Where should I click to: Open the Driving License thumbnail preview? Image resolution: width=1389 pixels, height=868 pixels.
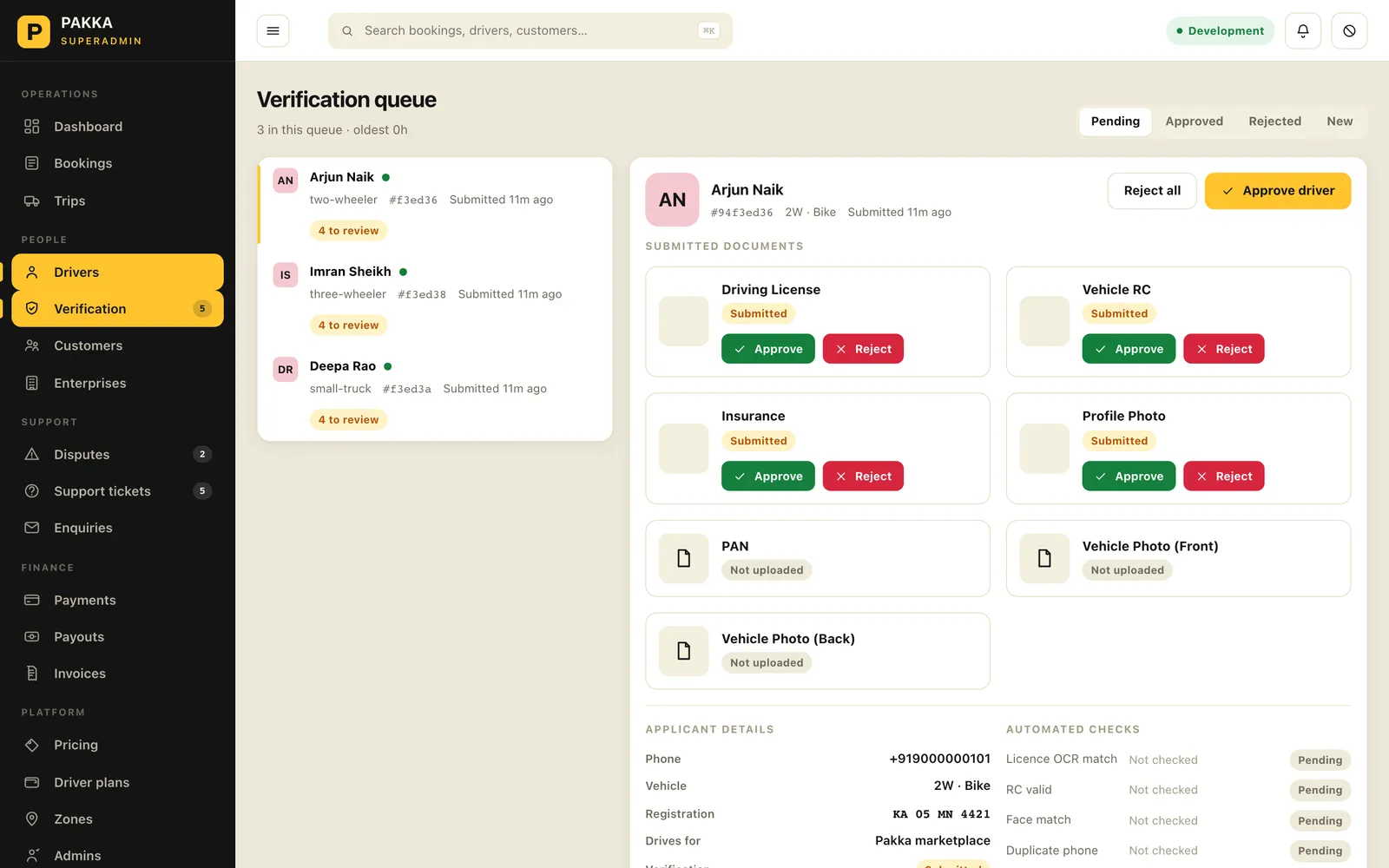(684, 321)
